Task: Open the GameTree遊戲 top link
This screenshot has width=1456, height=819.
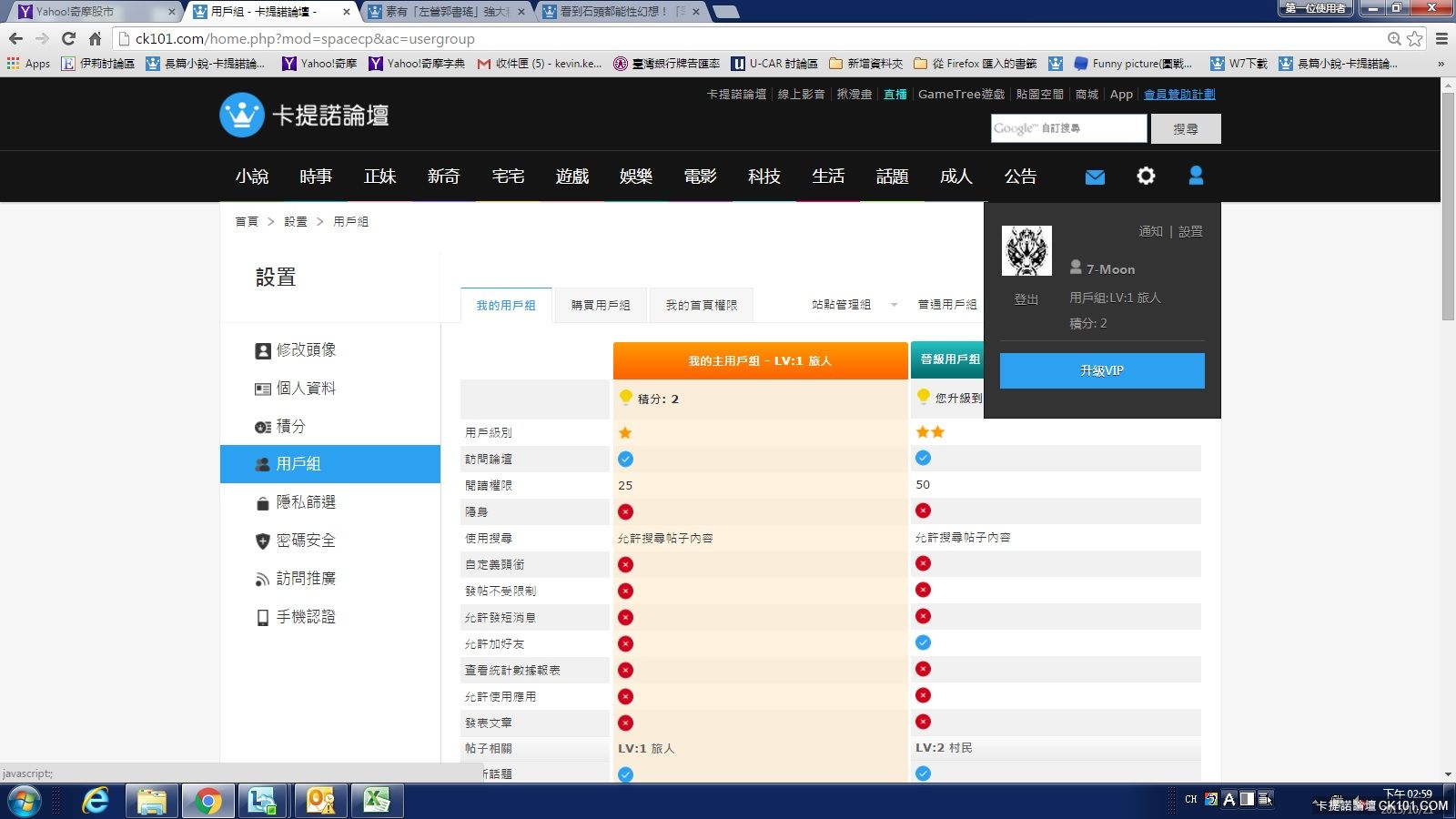Action: [961, 94]
